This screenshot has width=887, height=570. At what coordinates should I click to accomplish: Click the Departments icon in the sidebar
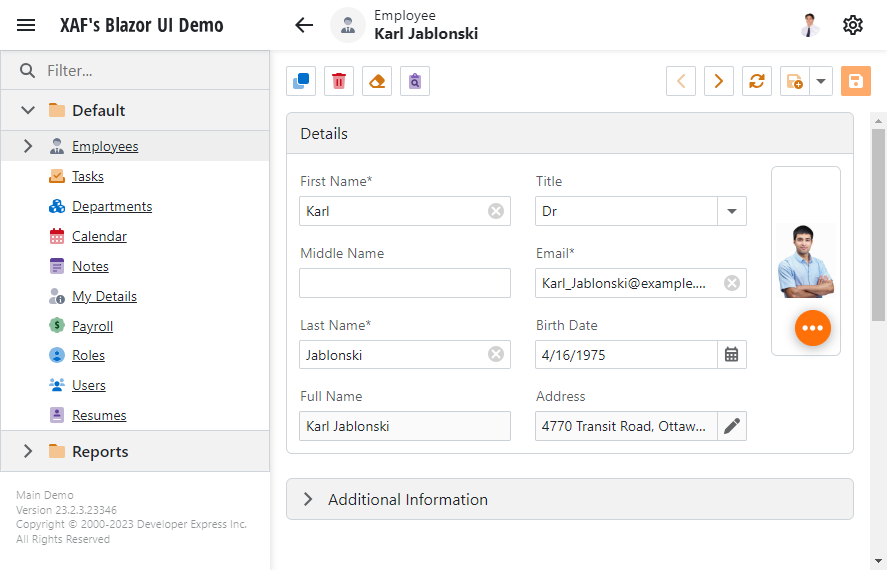[x=57, y=206]
